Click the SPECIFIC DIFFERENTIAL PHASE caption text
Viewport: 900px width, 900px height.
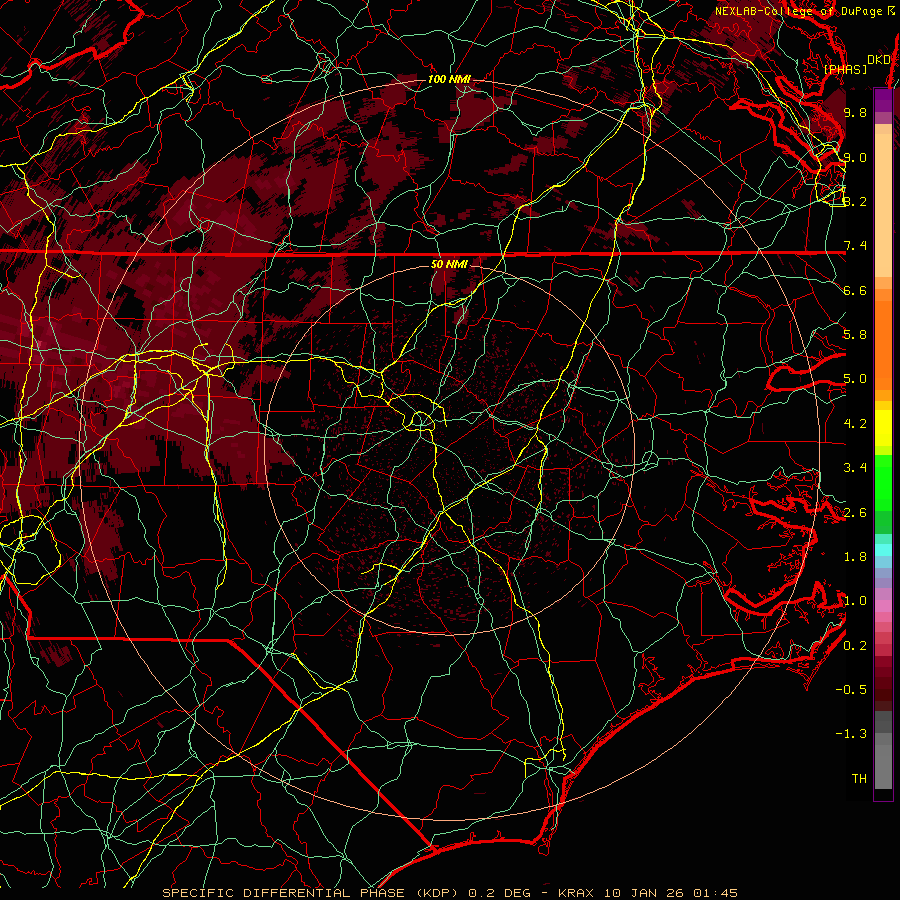[284, 893]
